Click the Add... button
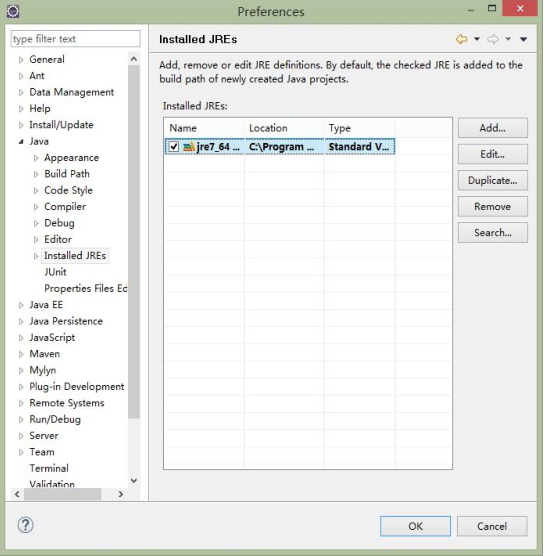The image size is (546, 556). pos(492,128)
